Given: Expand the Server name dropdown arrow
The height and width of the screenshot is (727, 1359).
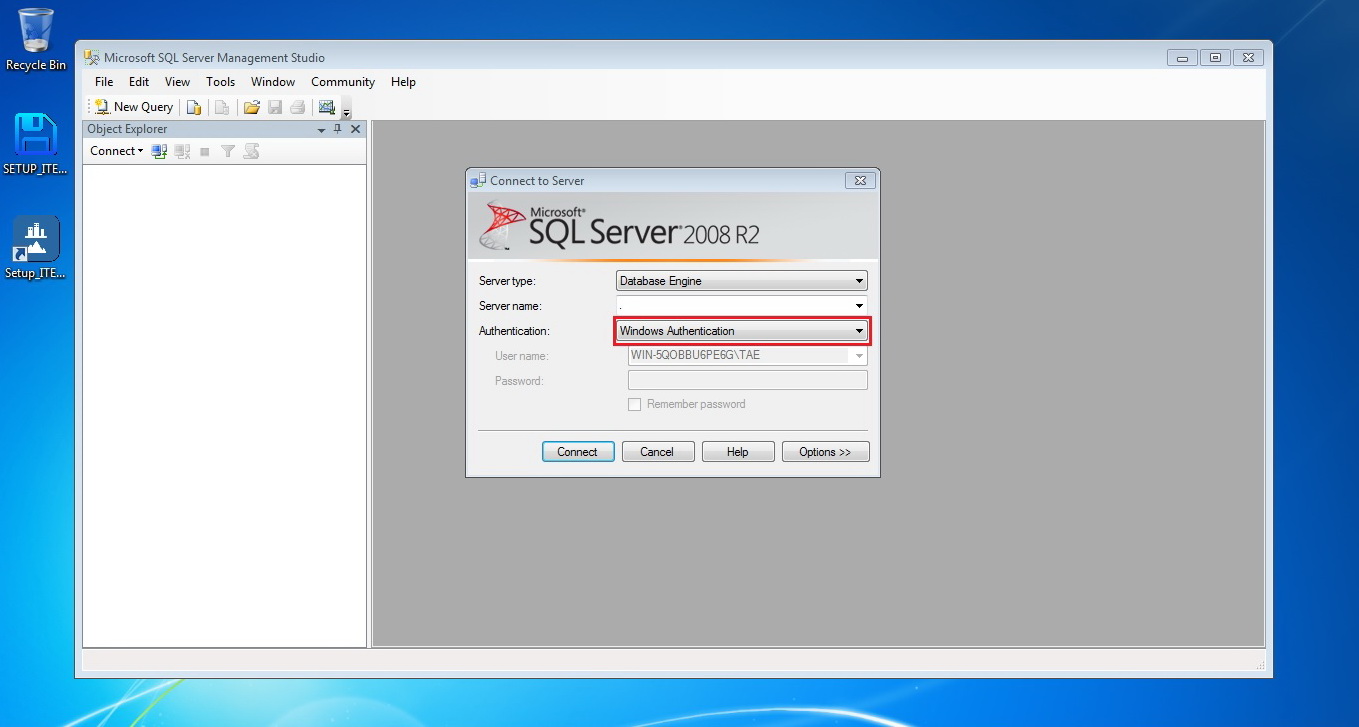Looking at the screenshot, I should [859, 306].
